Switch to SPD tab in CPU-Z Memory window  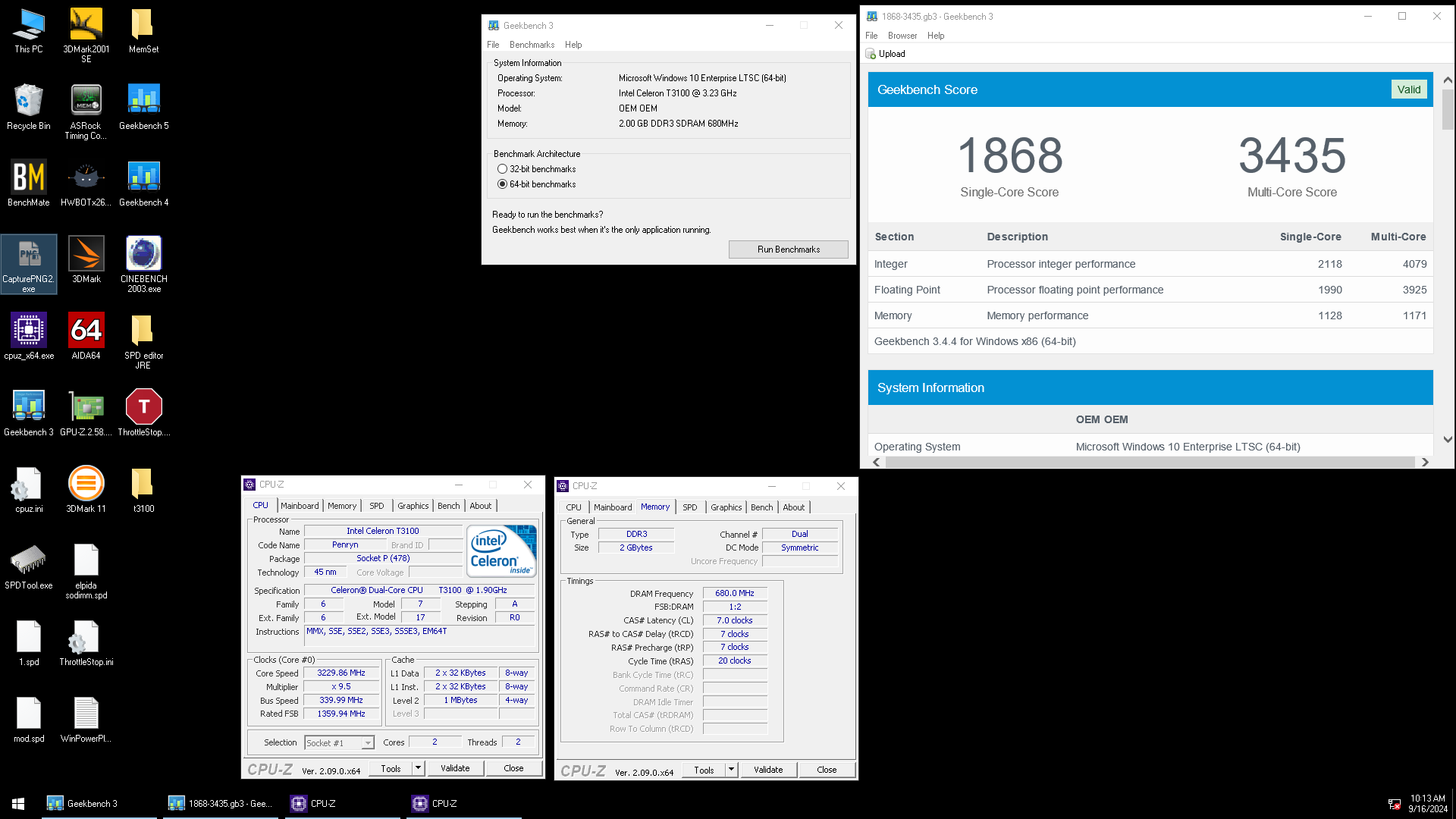689,507
